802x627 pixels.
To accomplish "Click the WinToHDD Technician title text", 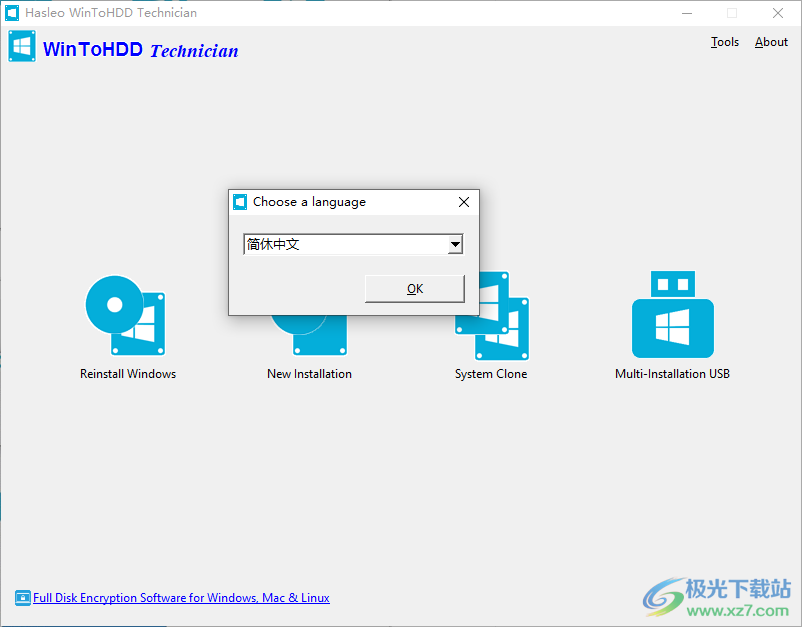I will click(141, 50).
